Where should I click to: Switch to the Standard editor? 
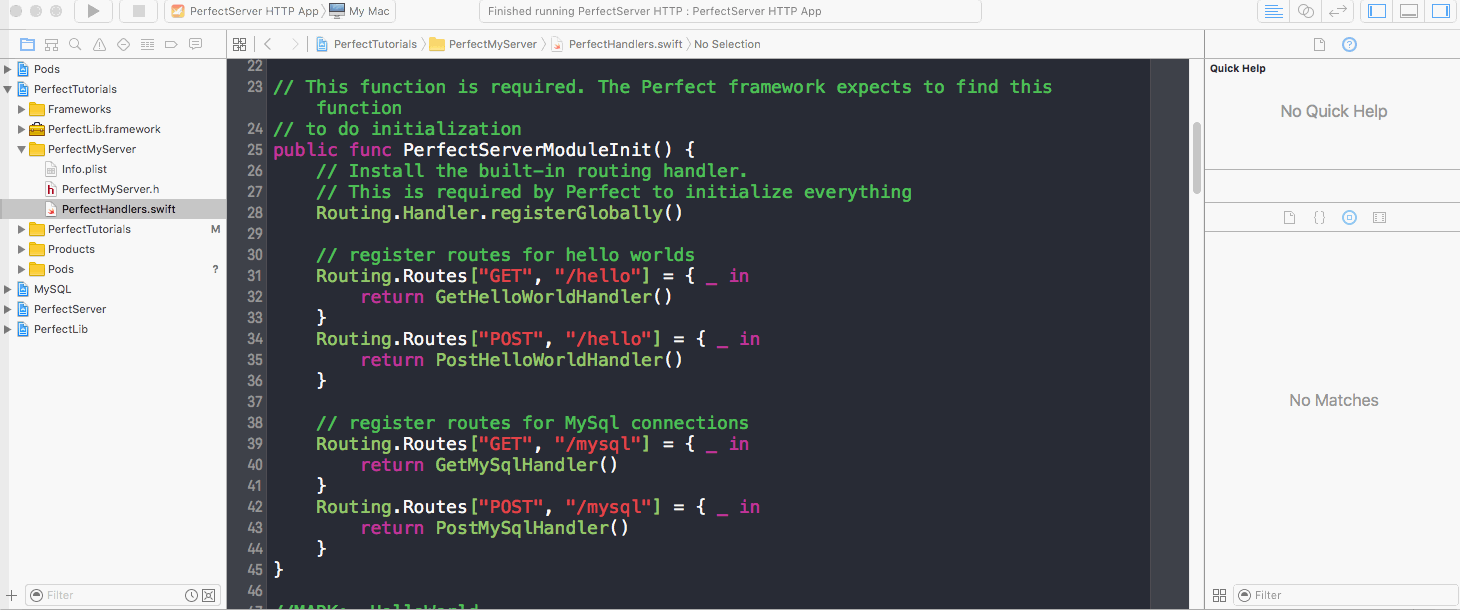point(1273,12)
